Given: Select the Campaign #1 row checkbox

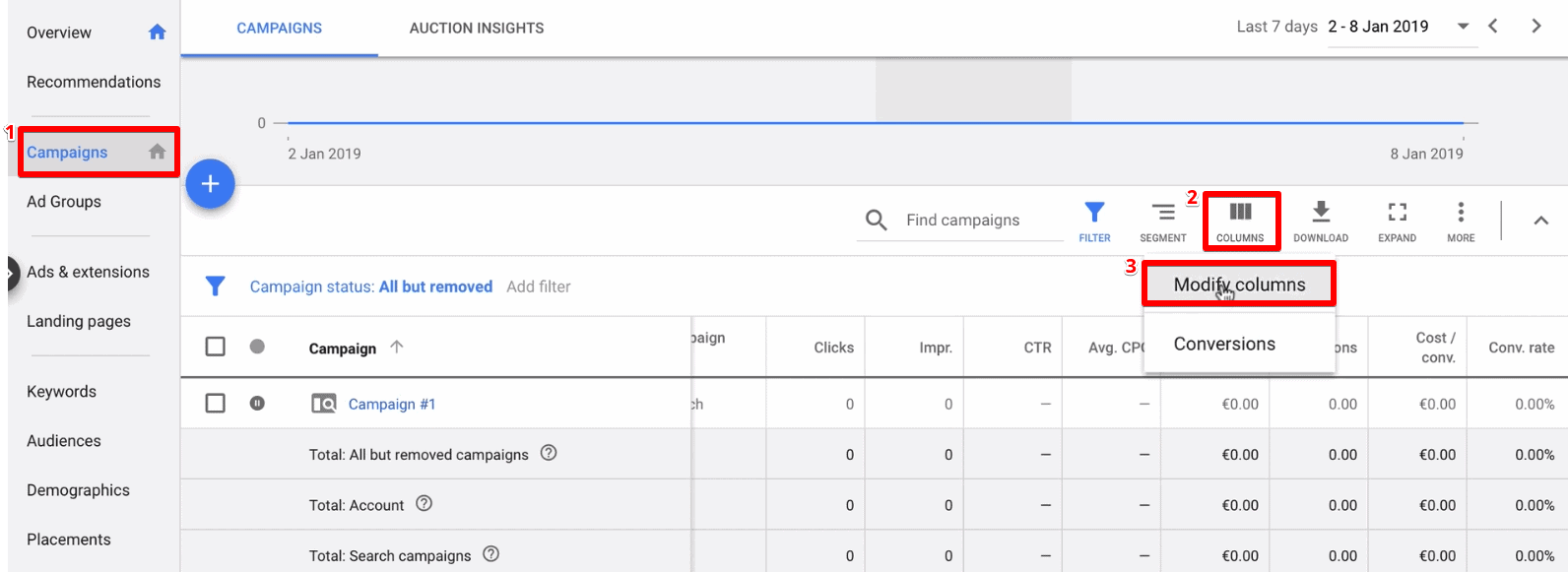Looking at the screenshot, I should pos(216,404).
